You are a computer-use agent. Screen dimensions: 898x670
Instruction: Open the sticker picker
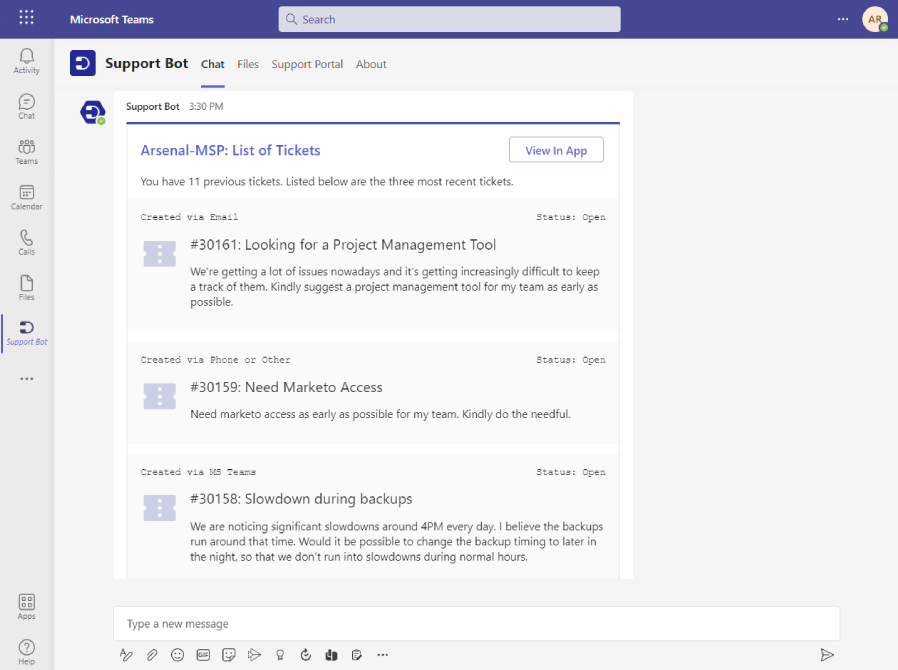pyautogui.click(x=229, y=655)
